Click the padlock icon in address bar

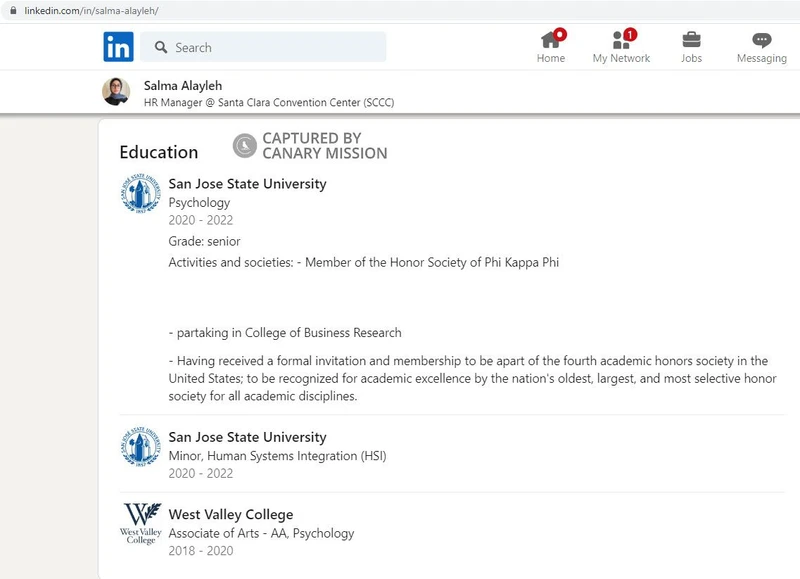tap(13, 10)
